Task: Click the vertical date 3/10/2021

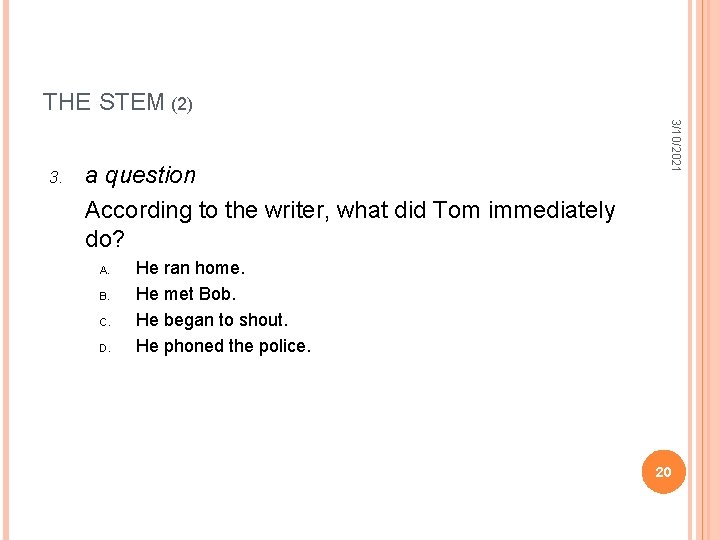Action: [676, 144]
